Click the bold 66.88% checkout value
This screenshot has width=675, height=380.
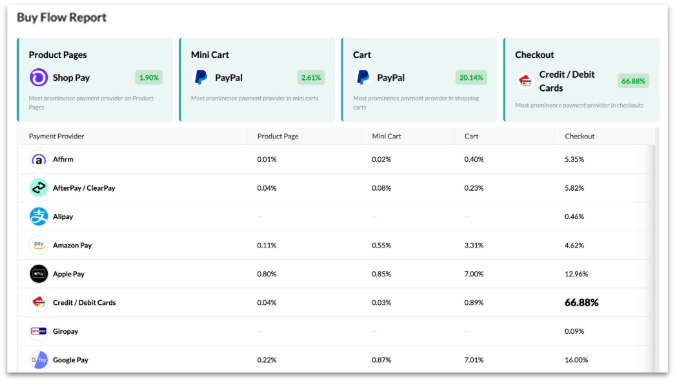point(582,303)
